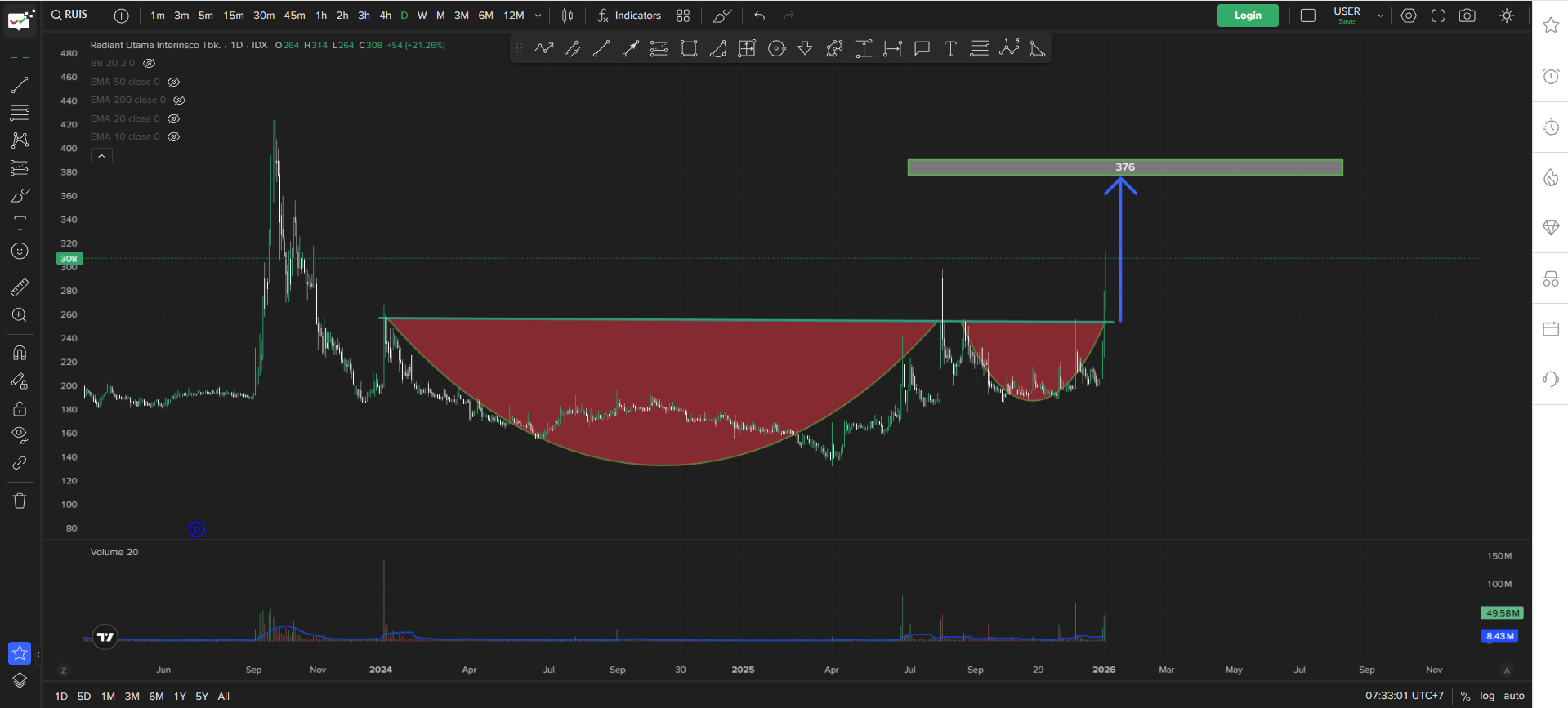Select the ruler measure tool
The width and height of the screenshot is (1568, 708).
(x=20, y=287)
